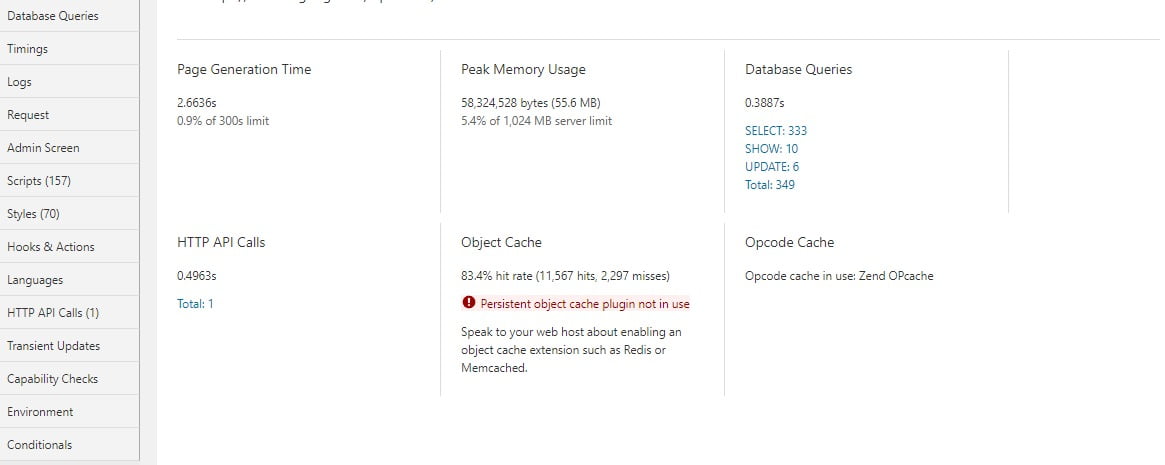The height and width of the screenshot is (465, 1165).
Task: Go to the Transient Updates panel
Action: 69,345
